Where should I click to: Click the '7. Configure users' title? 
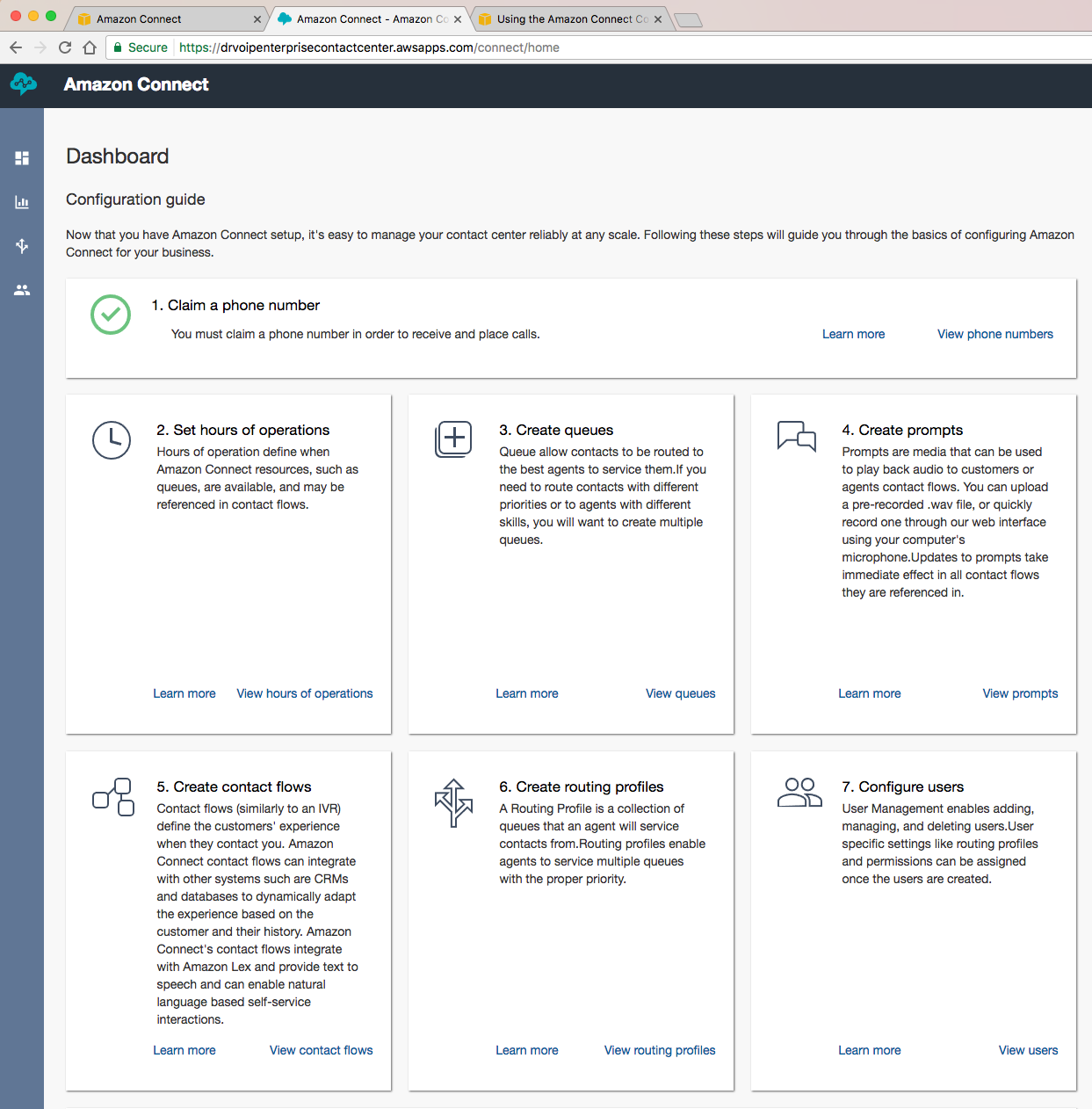(x=903, y=786)
